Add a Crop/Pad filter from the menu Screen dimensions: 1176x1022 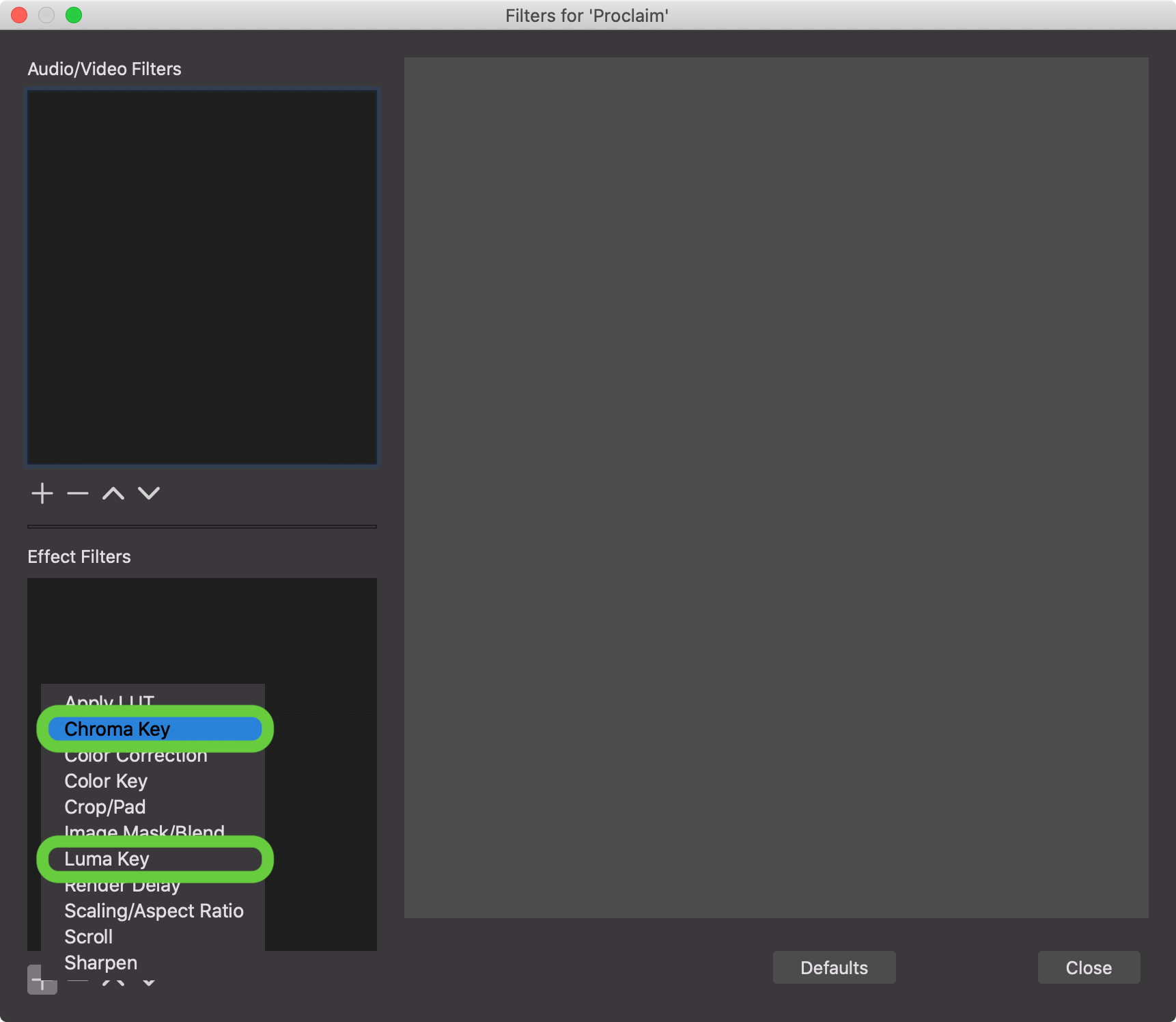click(x=105, y=807)
